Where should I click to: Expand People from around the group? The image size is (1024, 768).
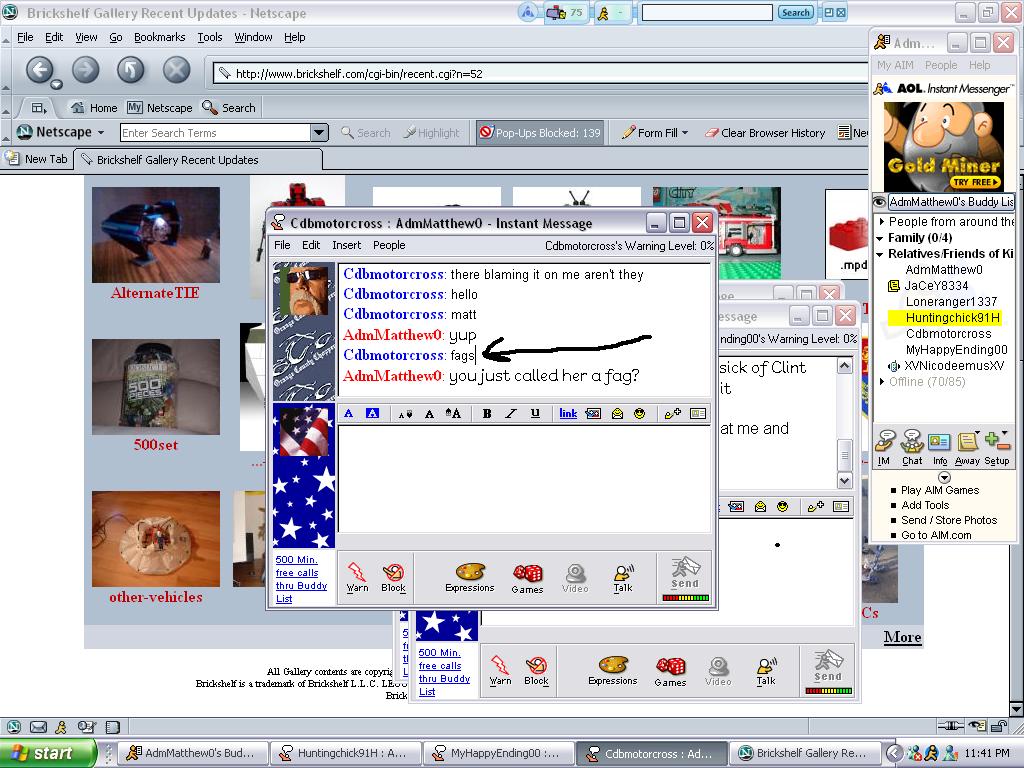click(x=881, y=221)
